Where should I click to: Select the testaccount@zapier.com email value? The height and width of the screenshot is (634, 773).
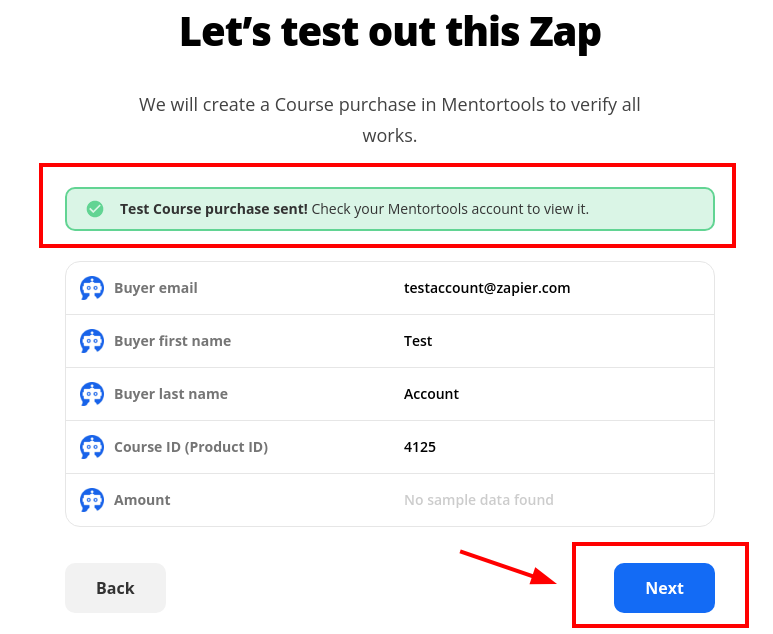point(487,288)
